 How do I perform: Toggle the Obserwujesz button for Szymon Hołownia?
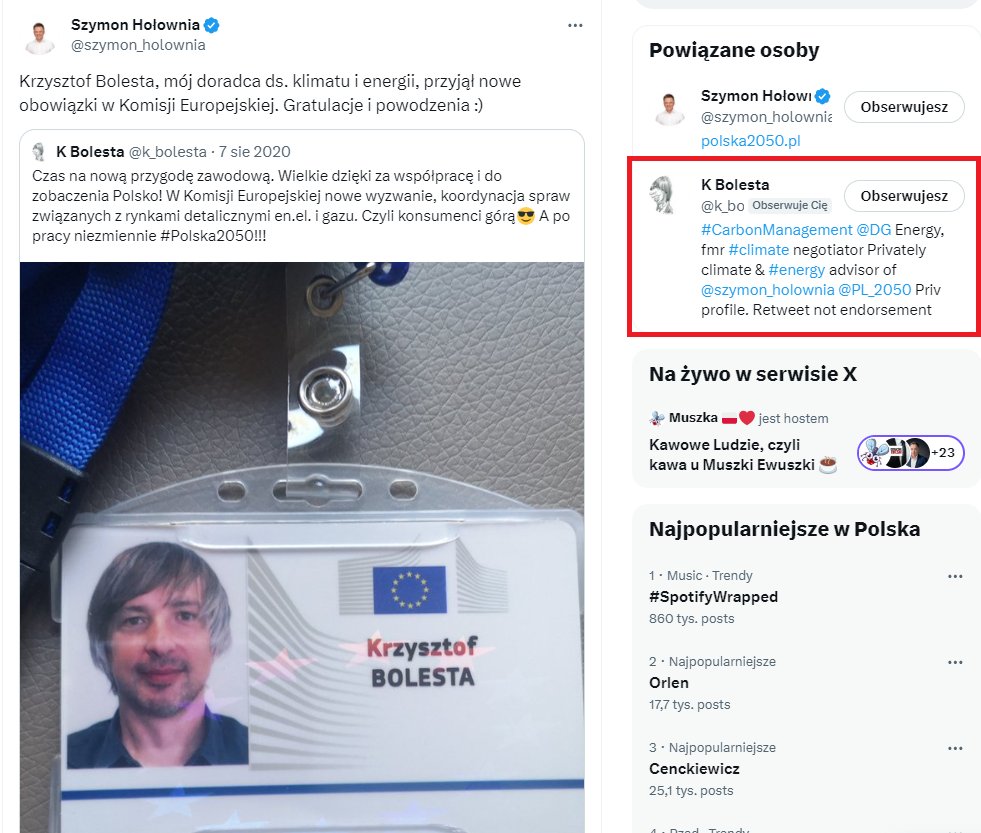pyautogui.click(x=904, y=107)
